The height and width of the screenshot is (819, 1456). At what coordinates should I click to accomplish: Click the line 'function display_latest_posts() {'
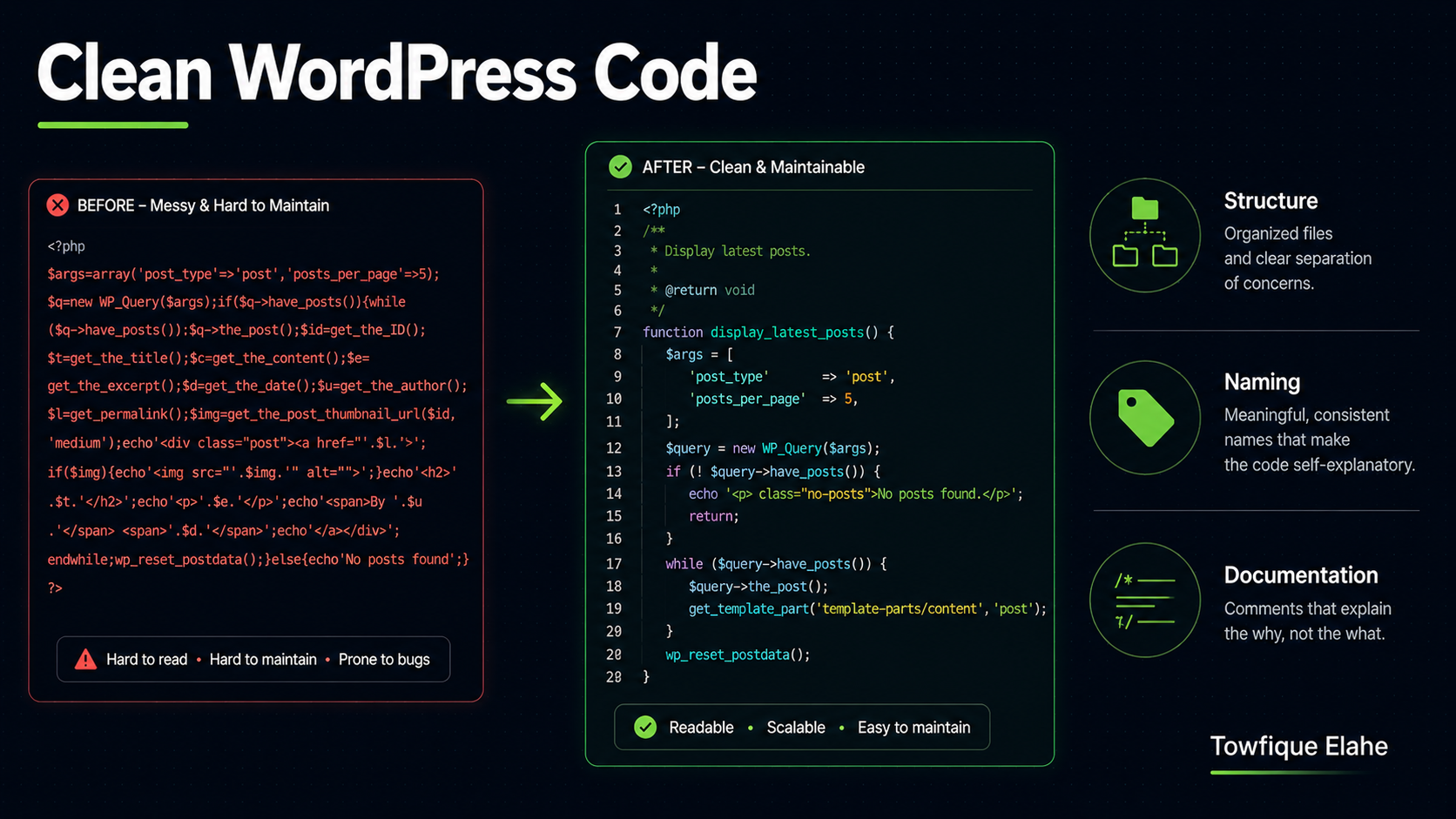(x=768, y=332)
